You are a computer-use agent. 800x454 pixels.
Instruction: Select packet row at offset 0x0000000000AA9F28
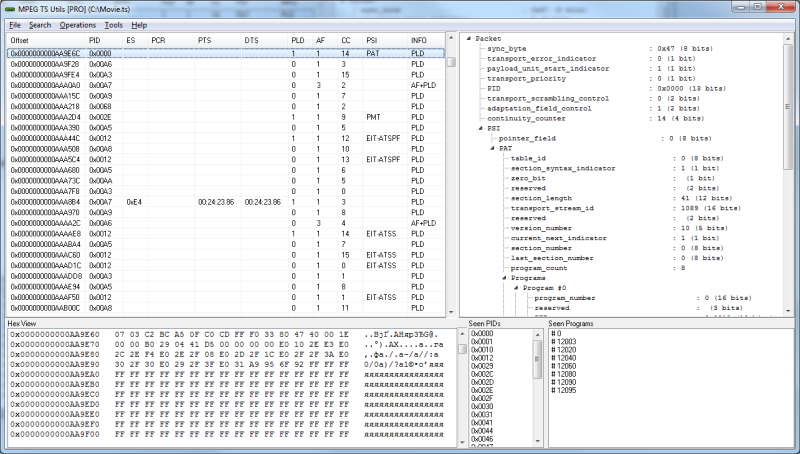[x=226, y=64]
